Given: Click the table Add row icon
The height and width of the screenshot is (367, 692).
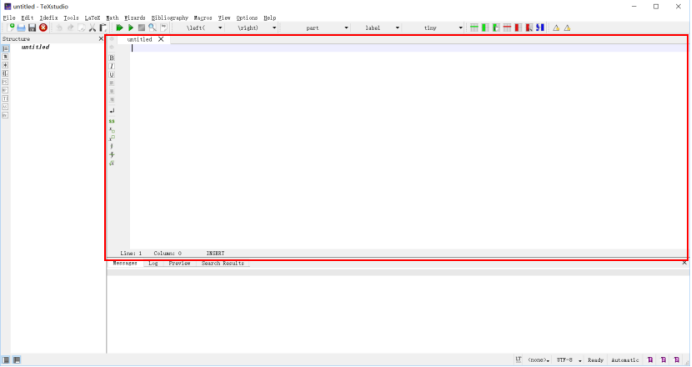Looking at the screenshot, I should point(474,28).
